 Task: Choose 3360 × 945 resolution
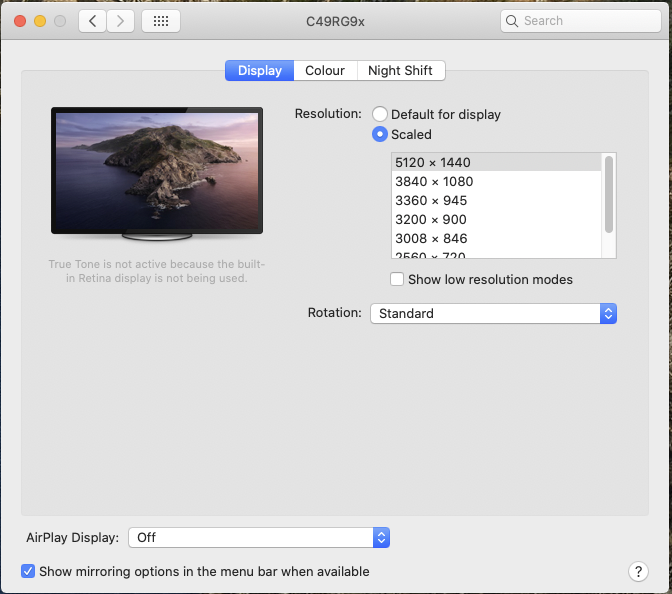[x=496, y=200]
